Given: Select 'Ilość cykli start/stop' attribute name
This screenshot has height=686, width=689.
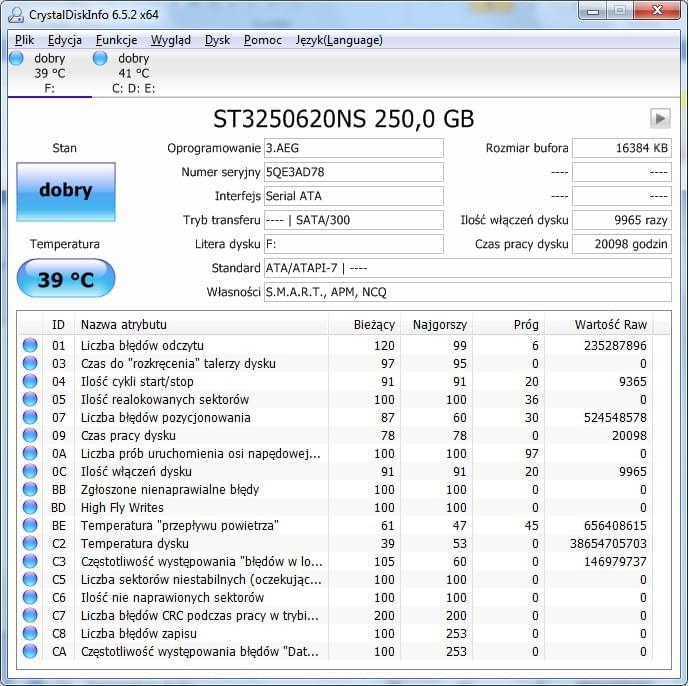Looking at the screenshot, I should coord(137,381).
